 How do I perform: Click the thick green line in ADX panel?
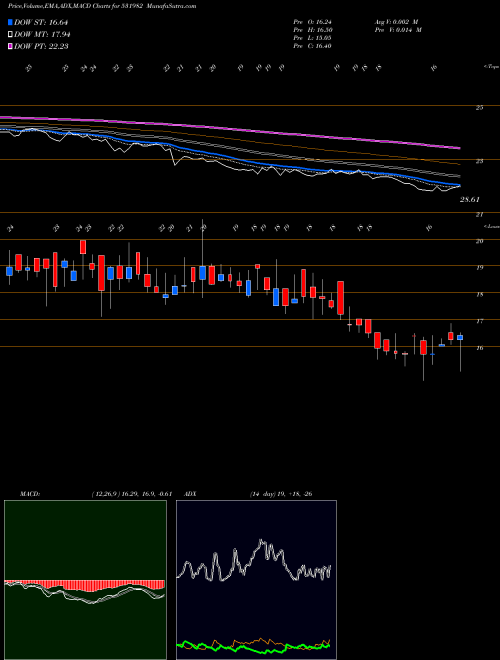pyautogui.click(x=253, y=647)
